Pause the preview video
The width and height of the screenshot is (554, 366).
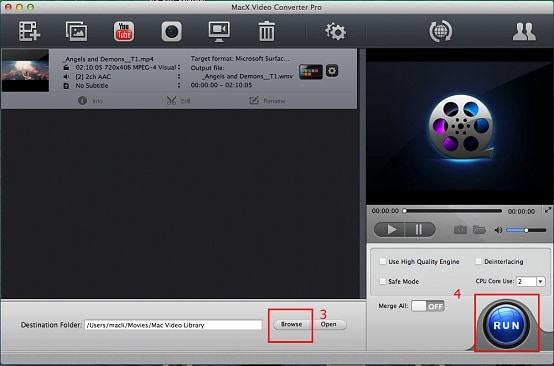(420, 230)
